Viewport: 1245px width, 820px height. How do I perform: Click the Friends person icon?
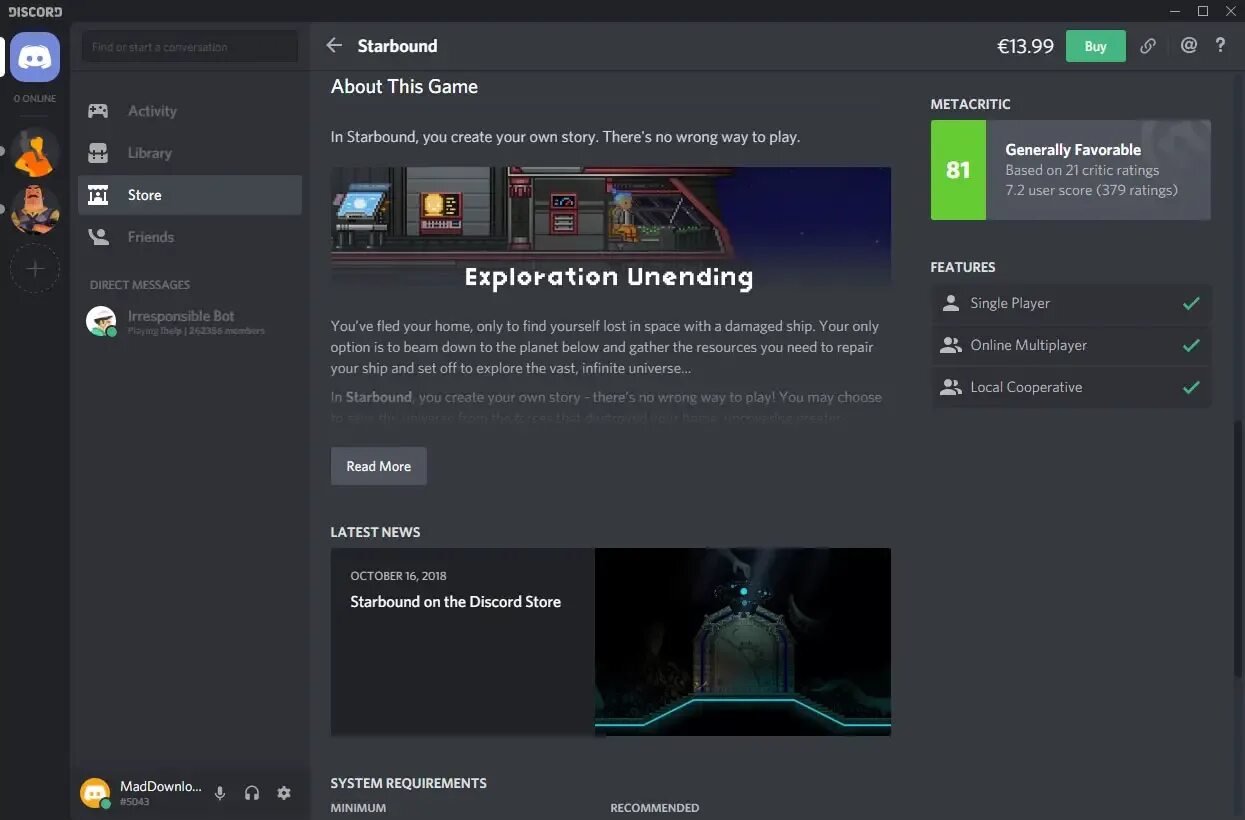pos(98,237)
